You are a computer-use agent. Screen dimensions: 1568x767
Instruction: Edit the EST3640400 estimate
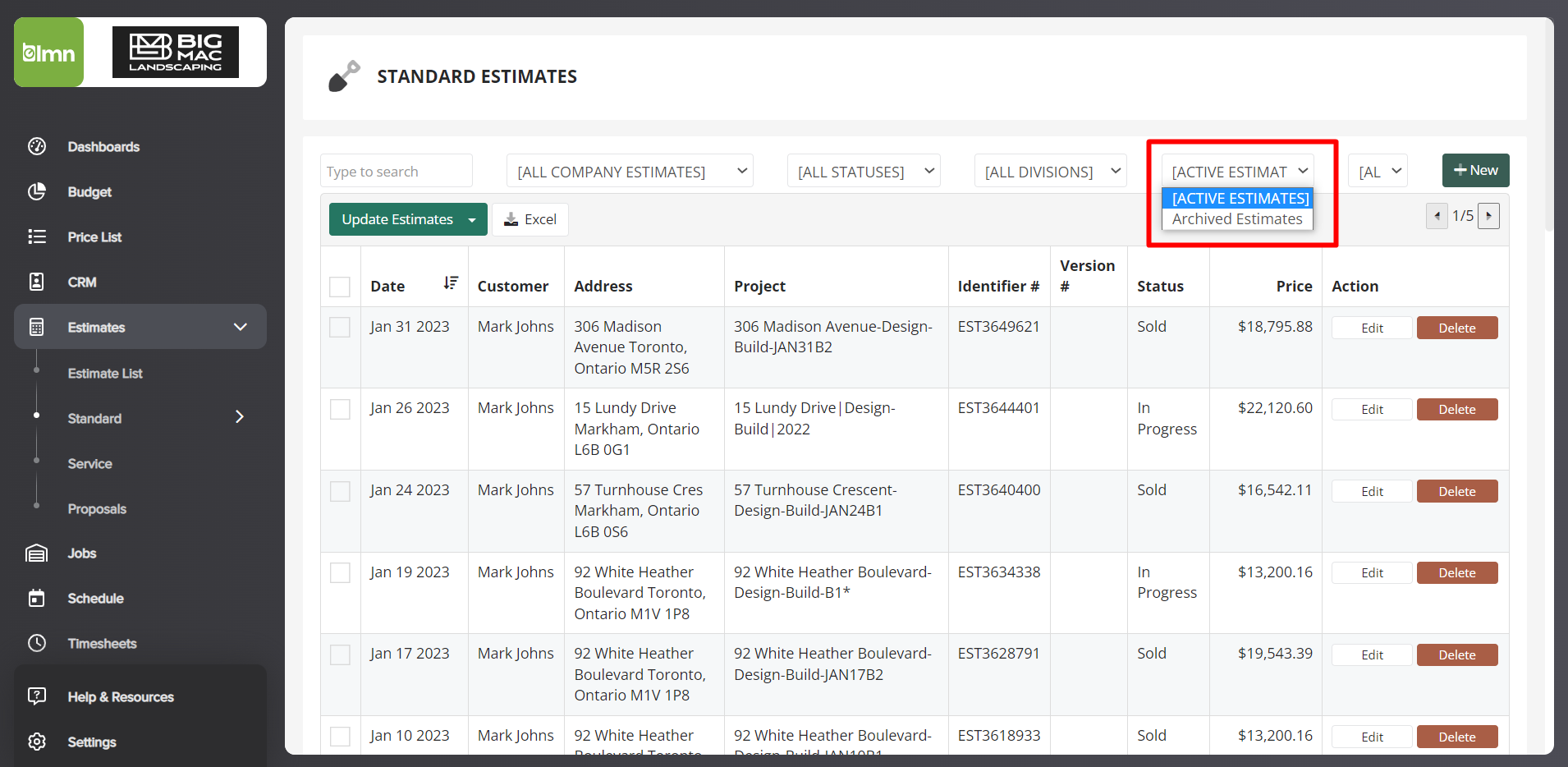click(1372, 491)
